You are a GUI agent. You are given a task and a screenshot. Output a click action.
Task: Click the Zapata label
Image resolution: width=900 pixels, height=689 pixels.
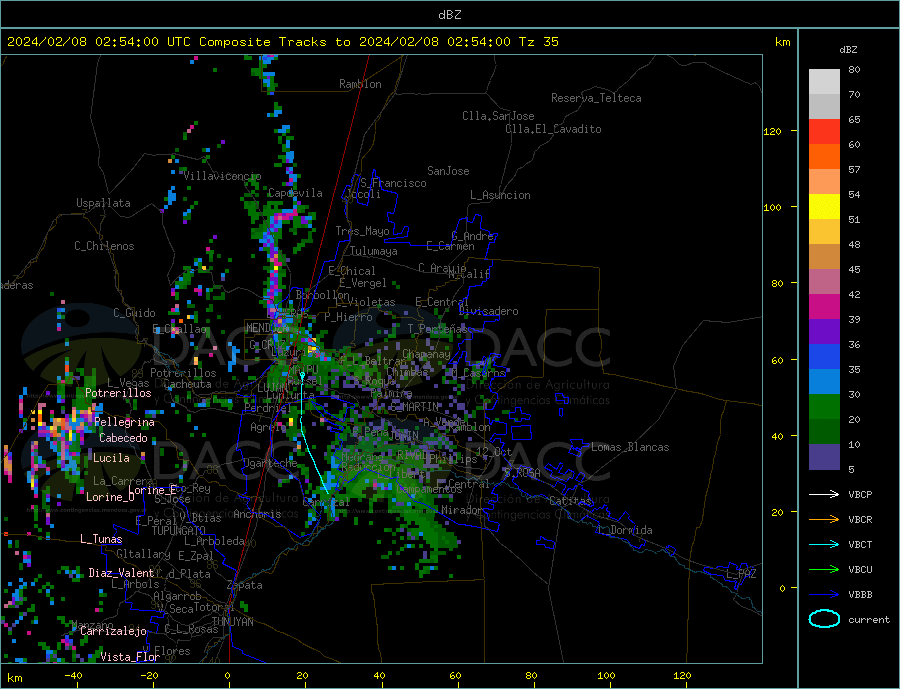coord(245,586)
